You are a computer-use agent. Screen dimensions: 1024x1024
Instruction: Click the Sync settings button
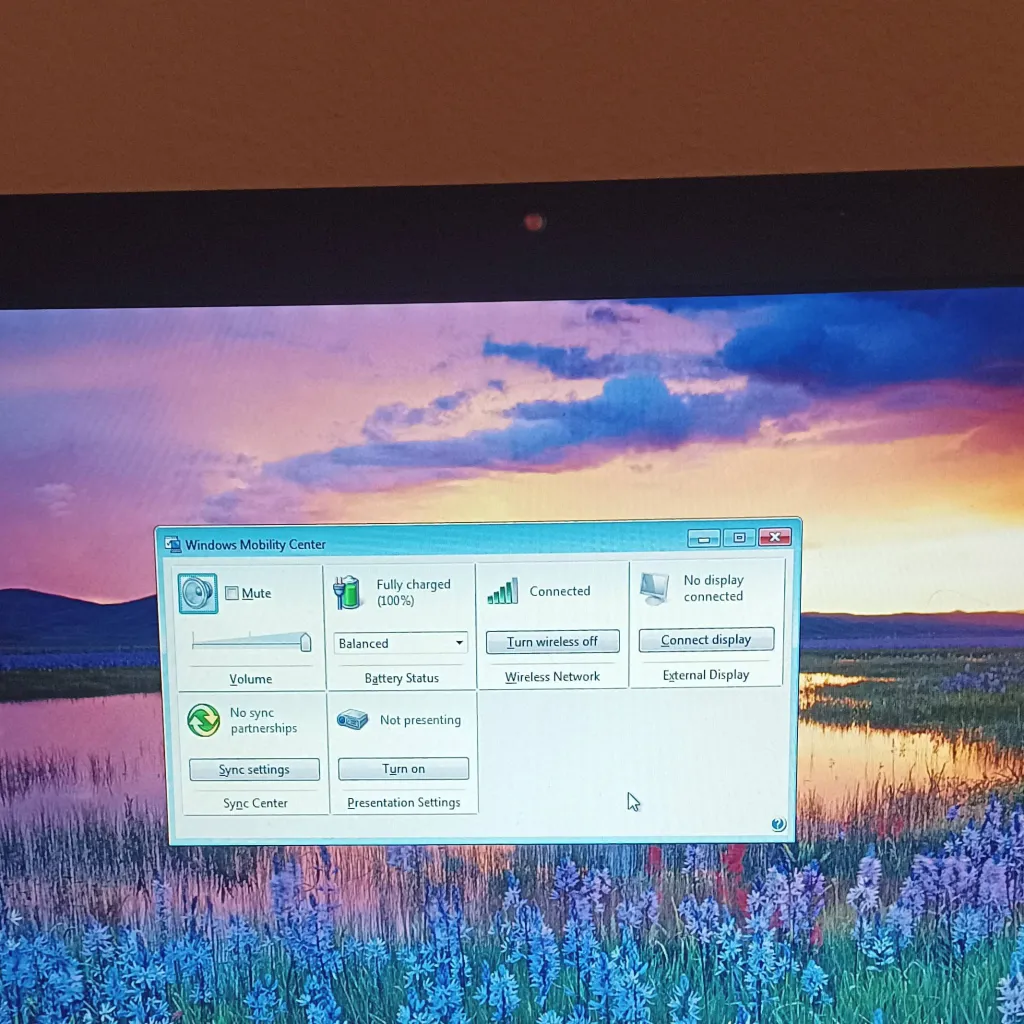(x=254, y=769)
